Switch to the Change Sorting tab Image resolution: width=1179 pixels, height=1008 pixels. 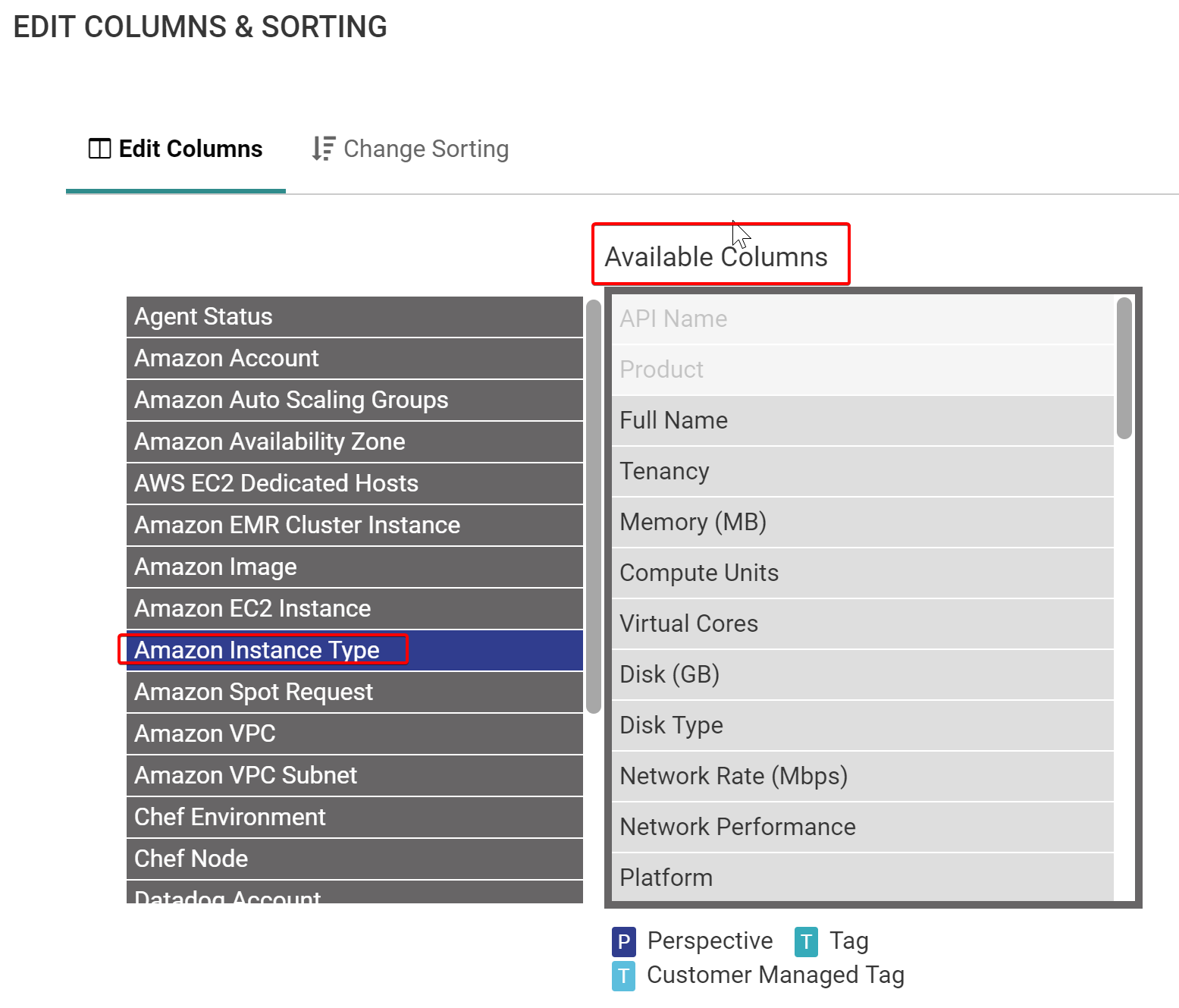[x=410, y=149]
